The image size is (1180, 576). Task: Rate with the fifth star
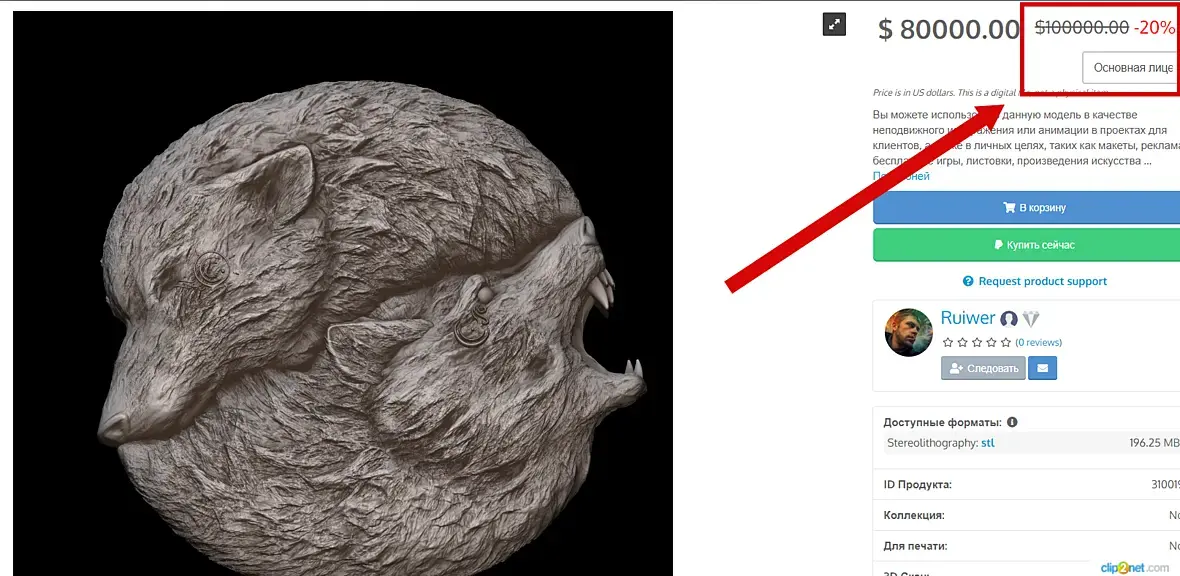tap(1005, 343)
